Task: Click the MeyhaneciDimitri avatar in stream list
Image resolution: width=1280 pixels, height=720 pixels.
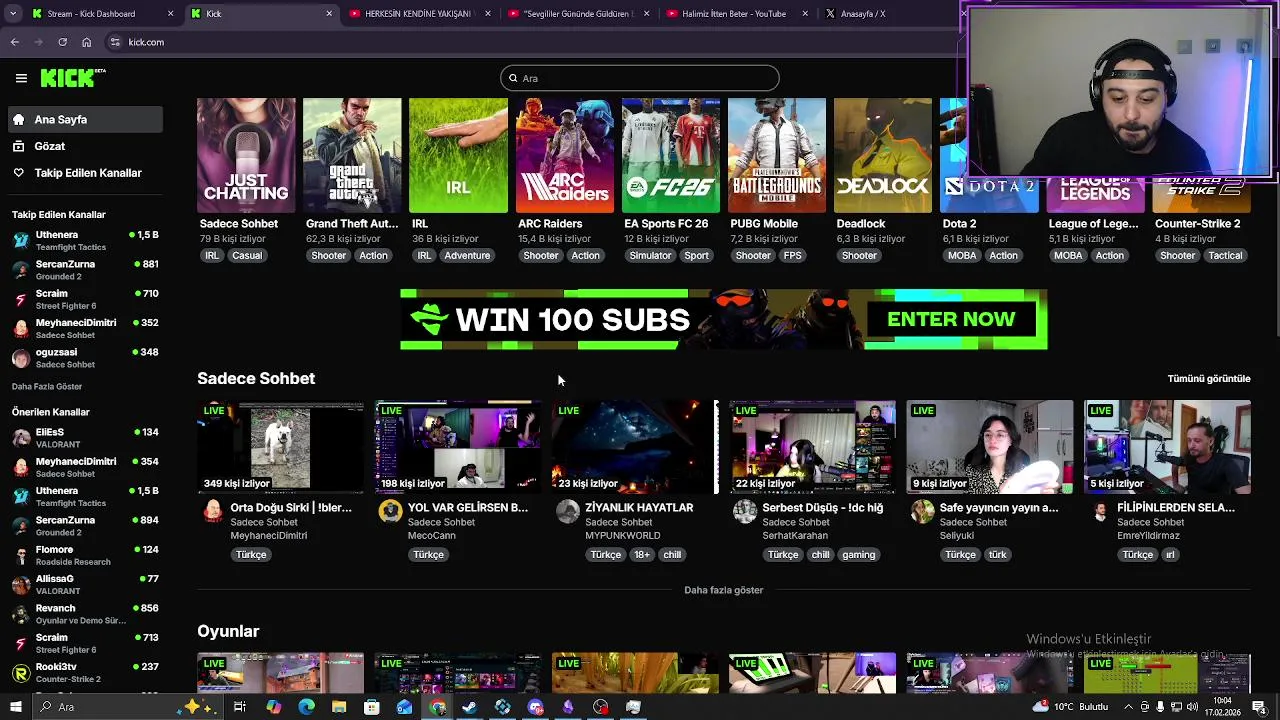Action: click(x=213, y=512)
